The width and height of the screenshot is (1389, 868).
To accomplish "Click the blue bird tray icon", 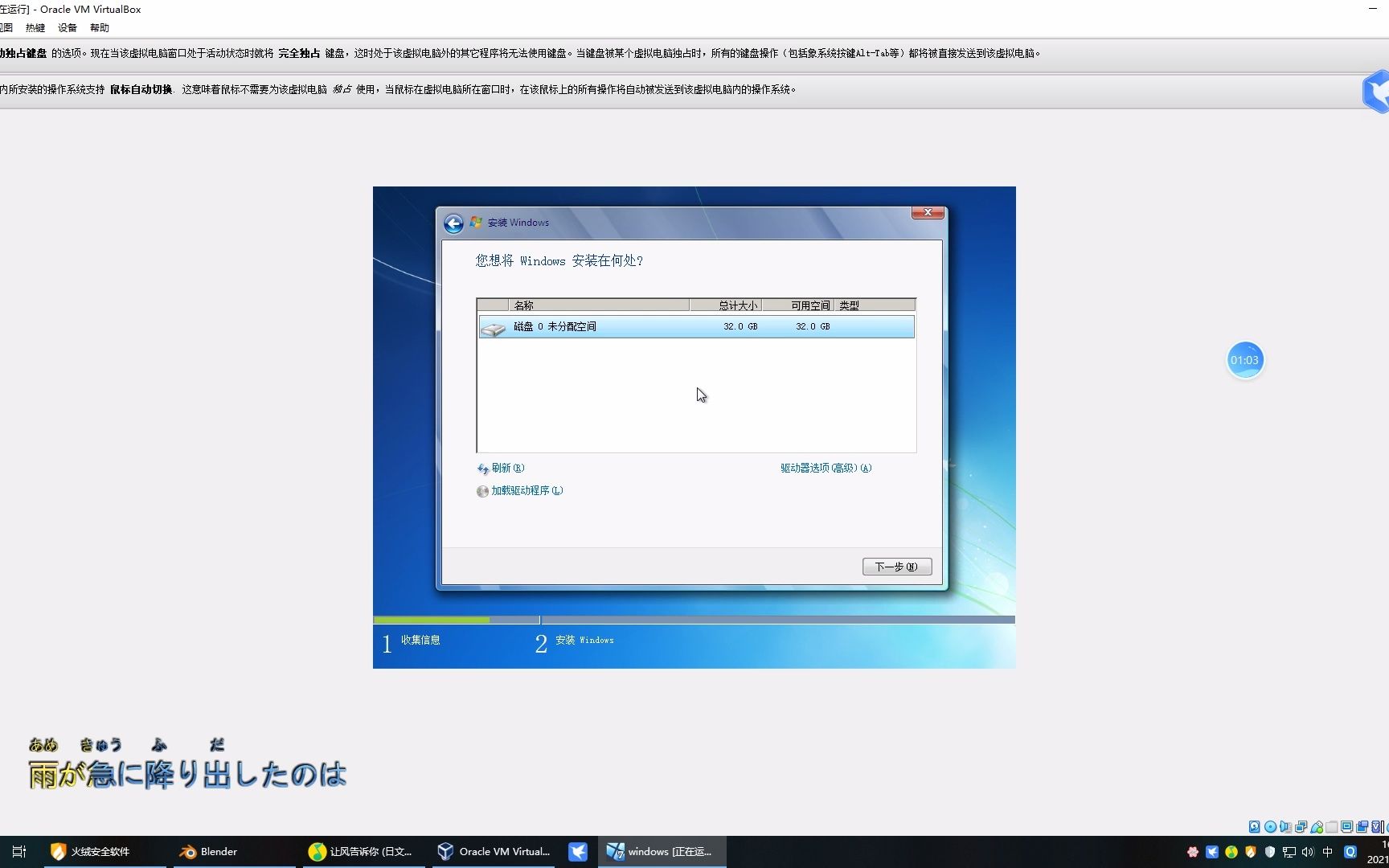I will click(x=1212, y=852).
